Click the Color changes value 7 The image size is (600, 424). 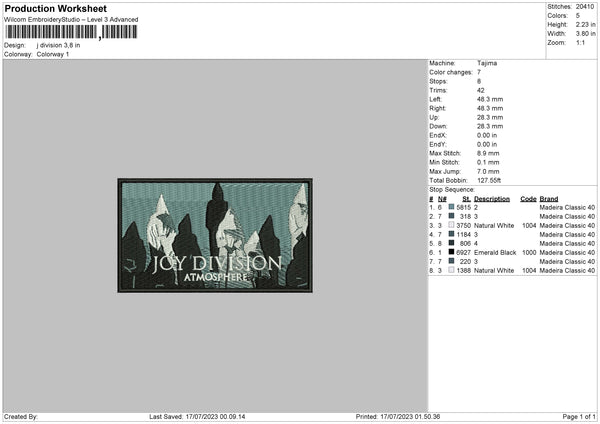479,72
